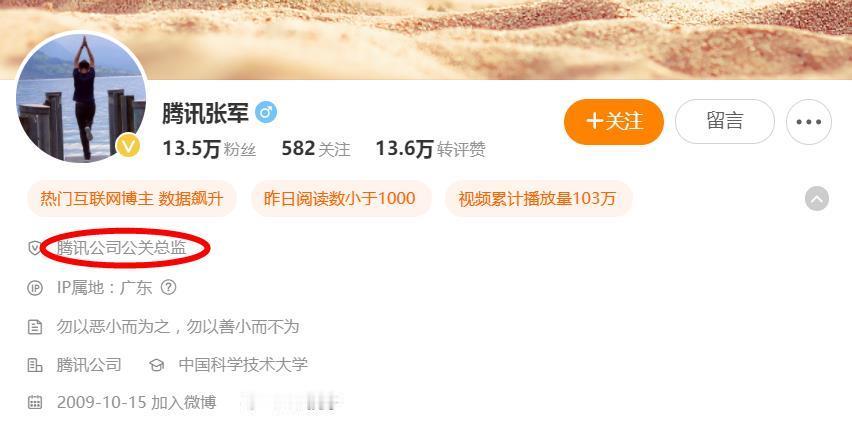Click the document bio icon

click(x=35, y=327)
